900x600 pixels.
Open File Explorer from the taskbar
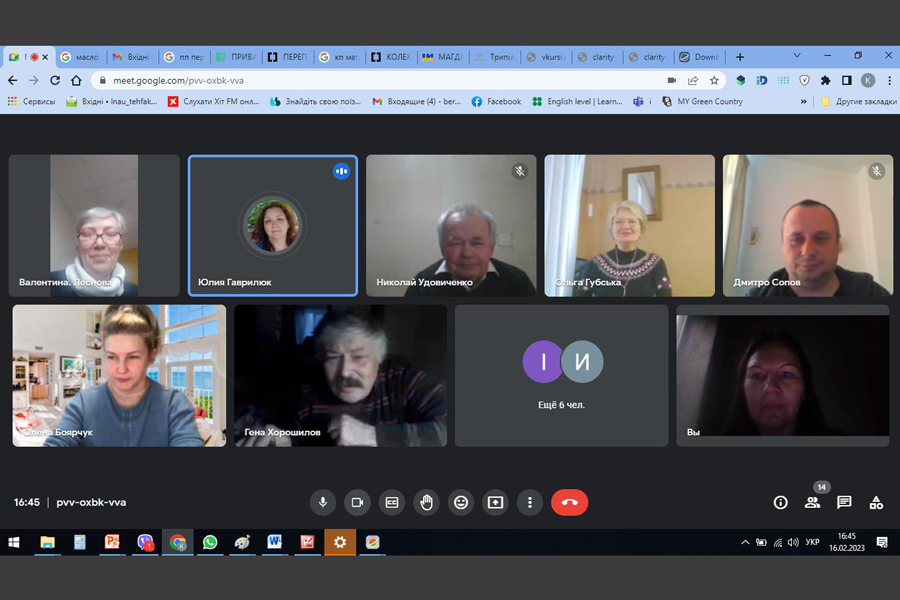pos(48,542)
